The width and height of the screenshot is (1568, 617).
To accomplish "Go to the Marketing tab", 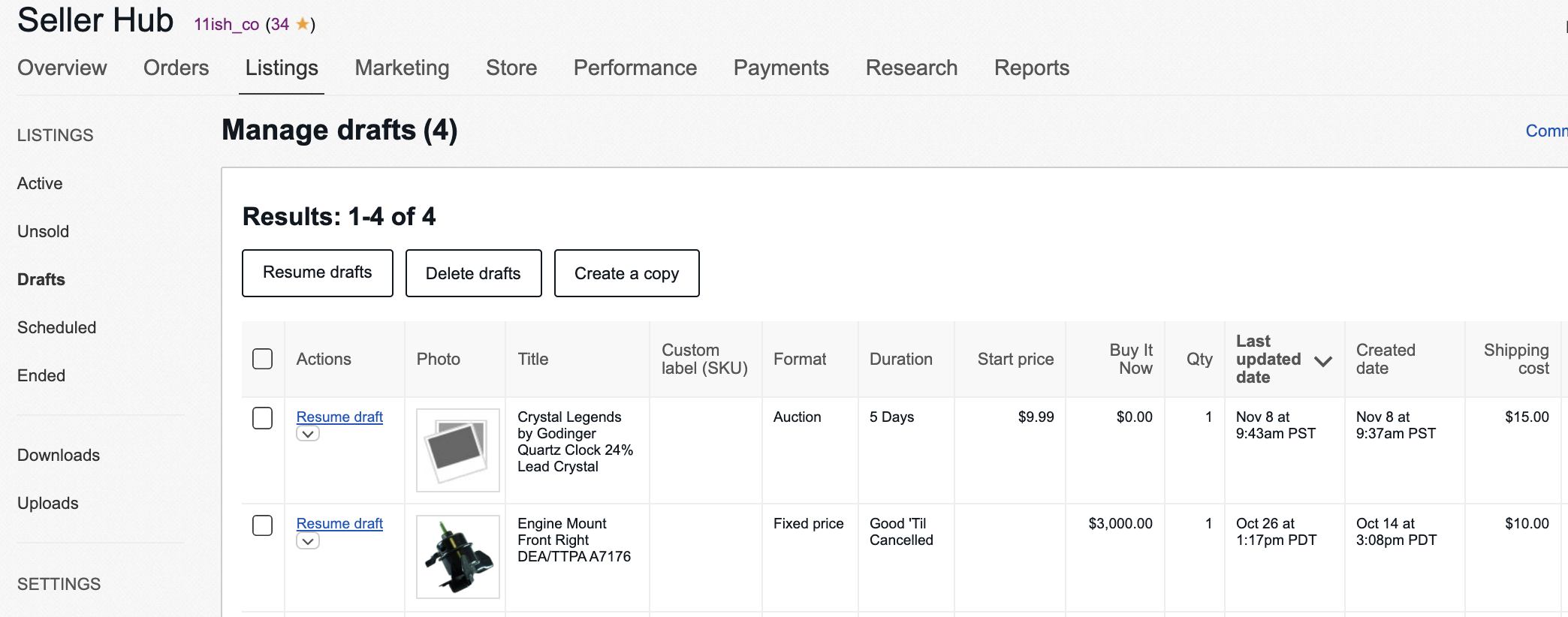I will pos(403,68).
